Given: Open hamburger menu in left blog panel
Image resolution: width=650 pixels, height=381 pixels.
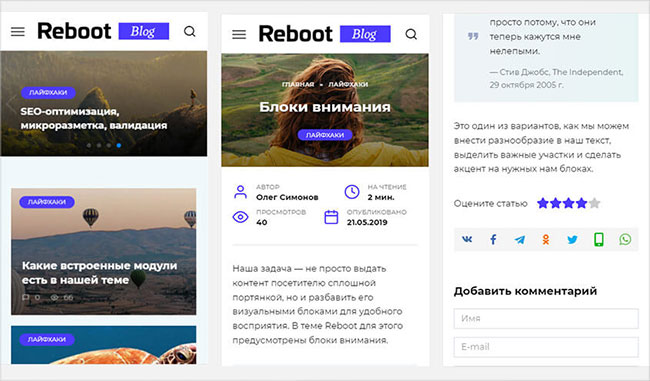Looking at the screenshot, I should point(18,32).
